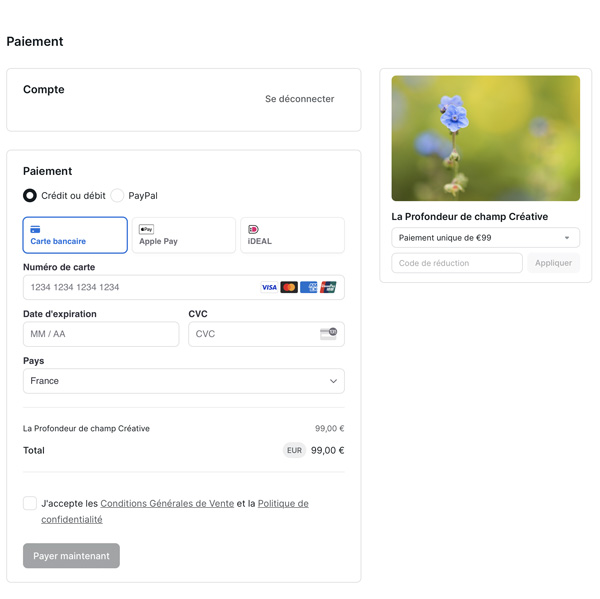
Task: Apply the discount code with Appliquer
Action: [553, 263]
